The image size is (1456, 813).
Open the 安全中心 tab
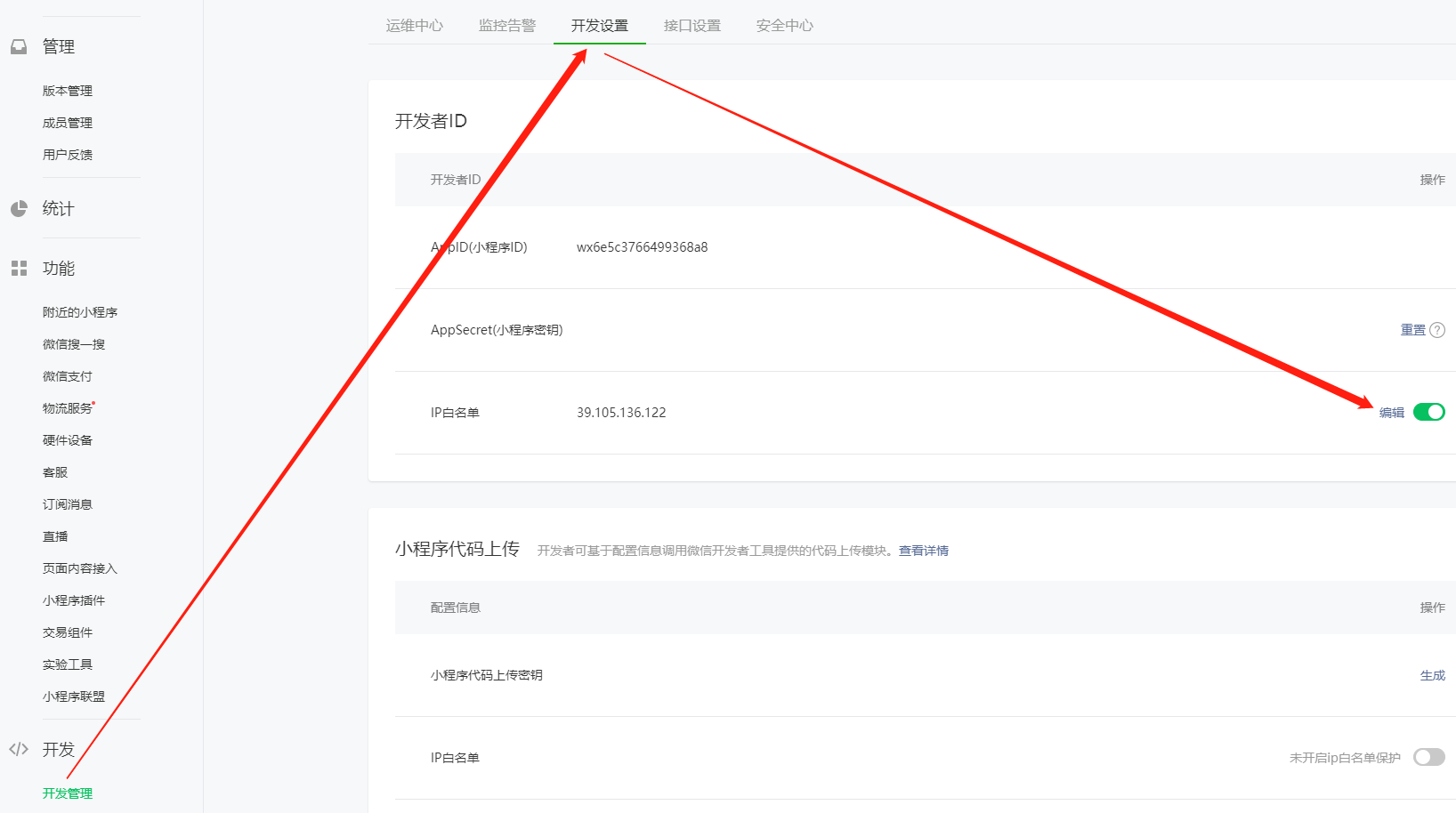point(785,26)
